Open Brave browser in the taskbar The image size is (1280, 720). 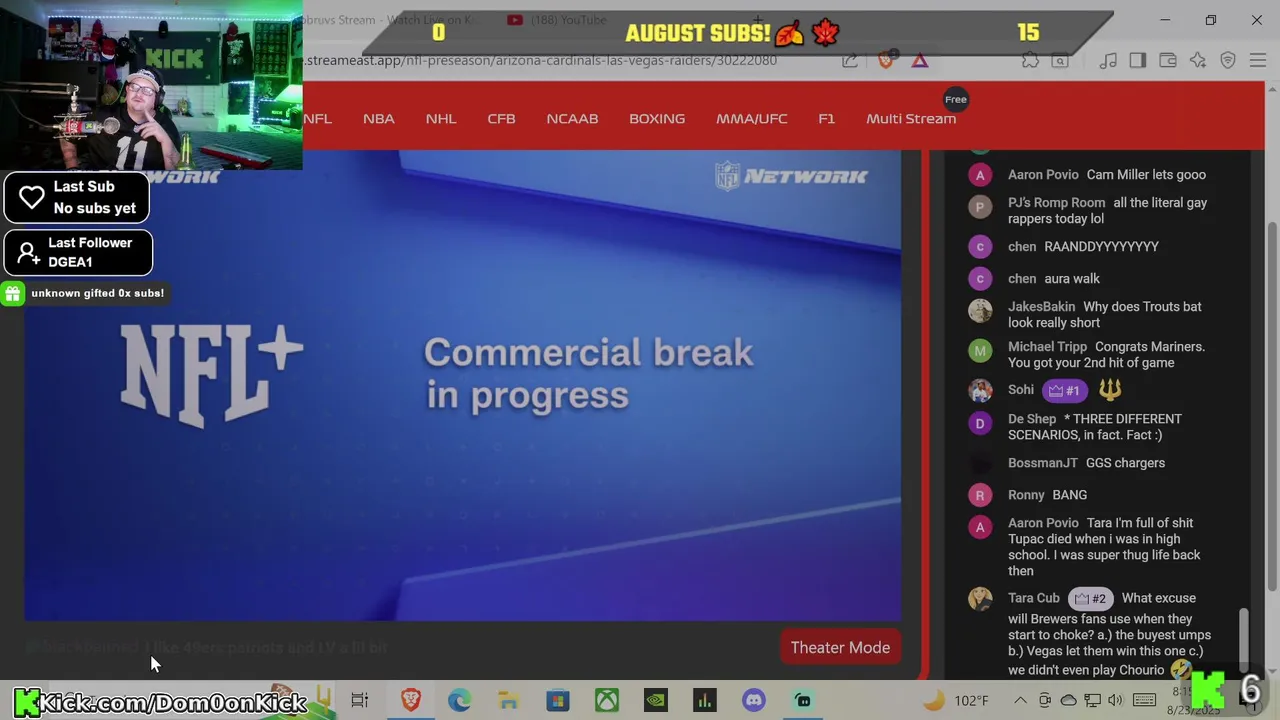click(410, 700)
